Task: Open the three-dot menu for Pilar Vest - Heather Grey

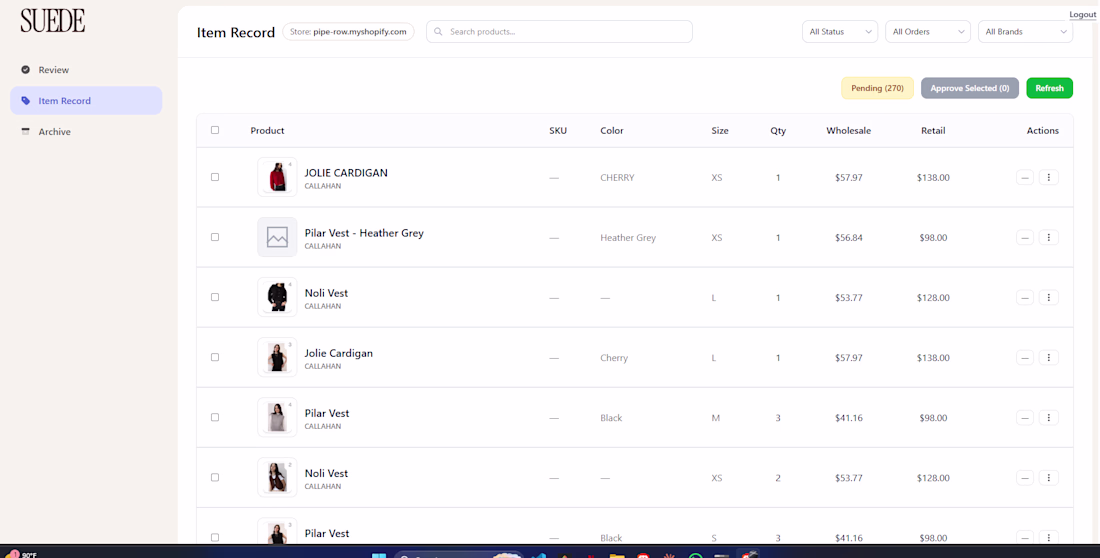Action: pyautogui.click(x=1049, y=237)
